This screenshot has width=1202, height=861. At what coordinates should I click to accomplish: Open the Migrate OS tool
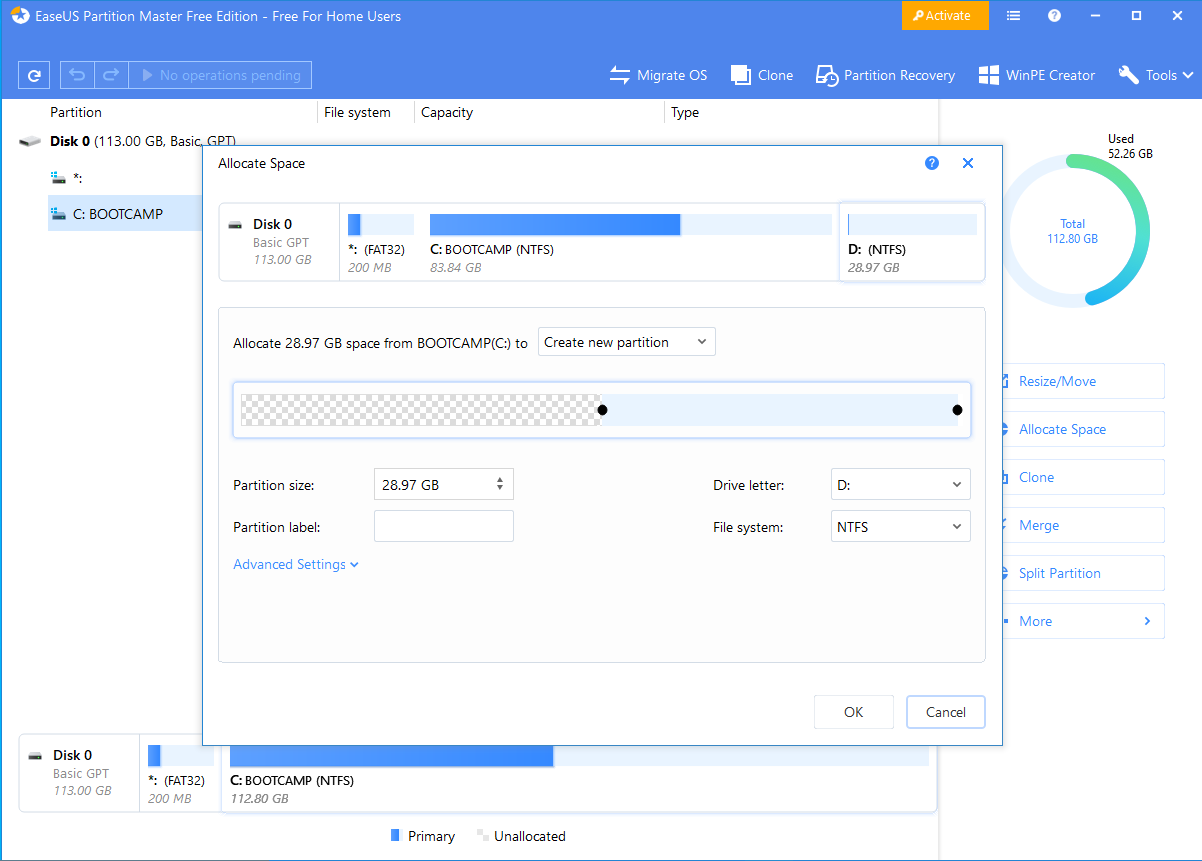pyautogui.click(x=658, y=75)
